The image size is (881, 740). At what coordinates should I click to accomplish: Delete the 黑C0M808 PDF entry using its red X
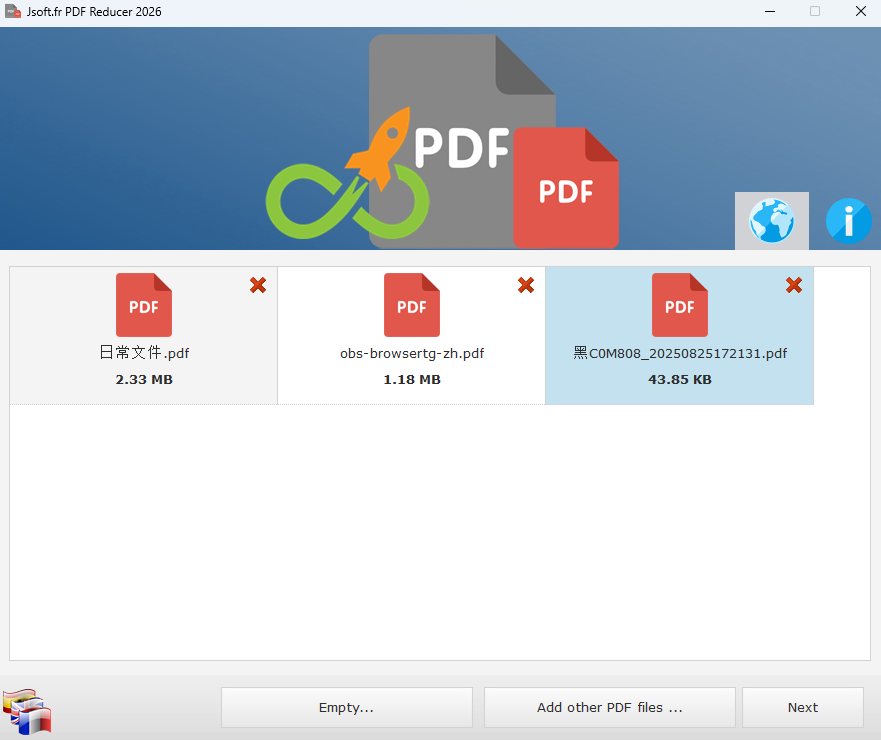click(x=794, y=286)
